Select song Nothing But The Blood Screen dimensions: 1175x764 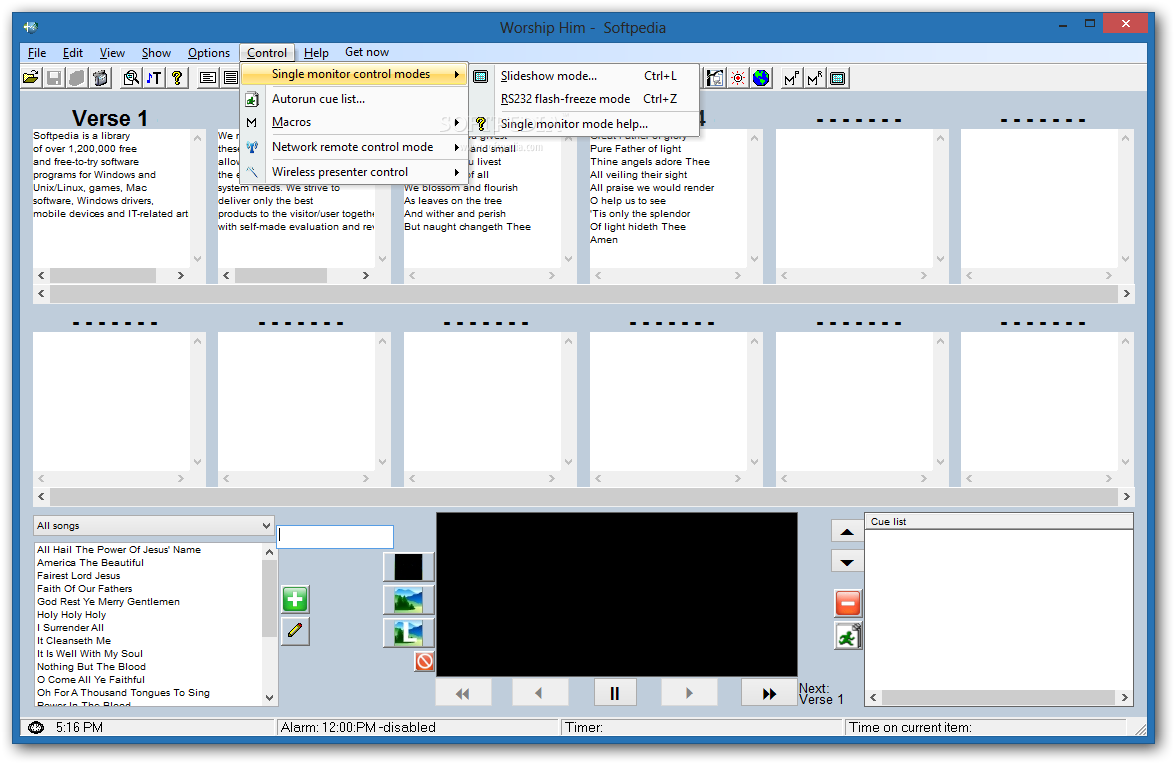[x=91, y=667]
